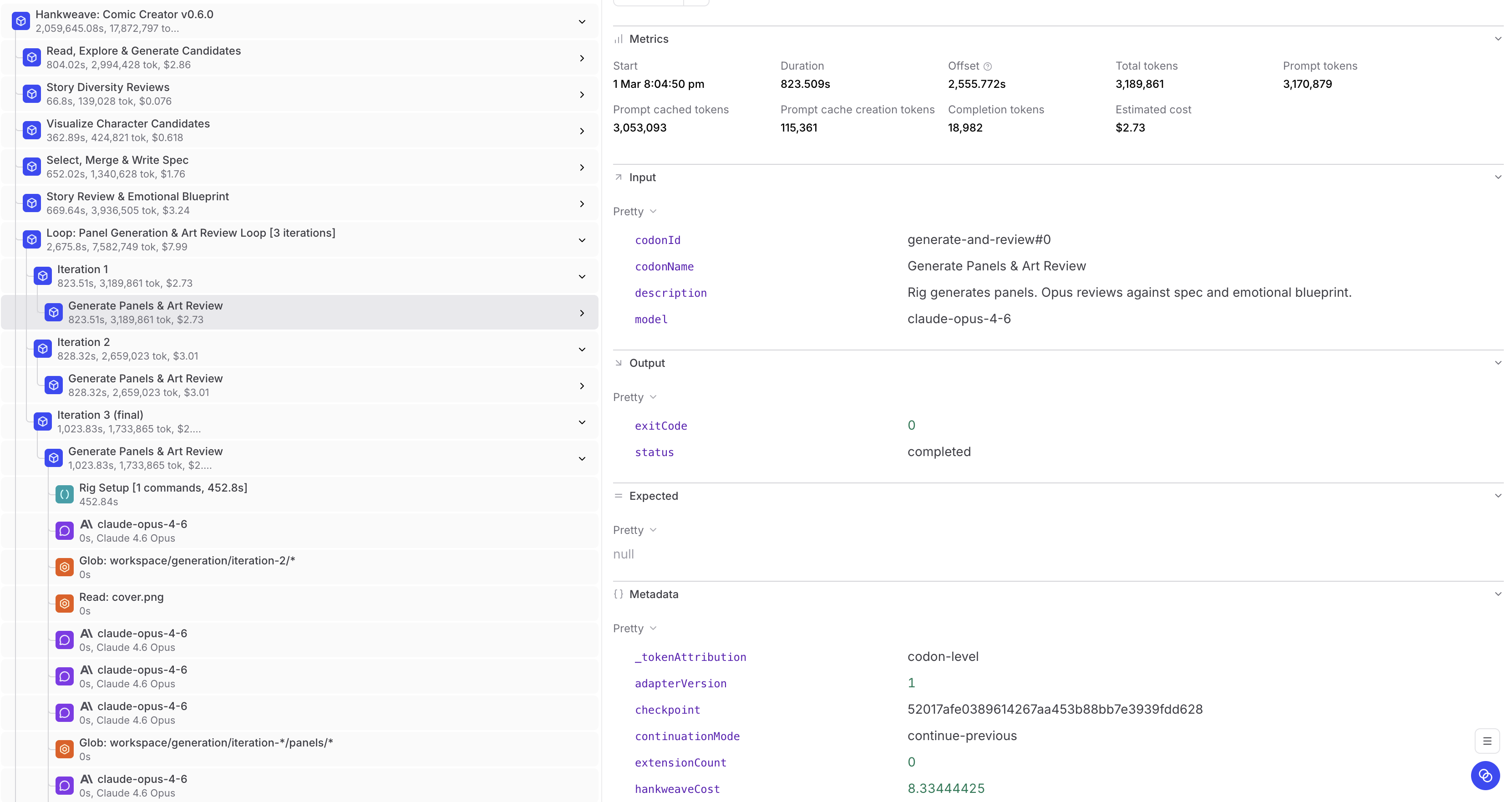Click the orange Read cover.png tool icon
This screenshot has height=802, width=1512.
pyautogui.click(x=65, y=604)
